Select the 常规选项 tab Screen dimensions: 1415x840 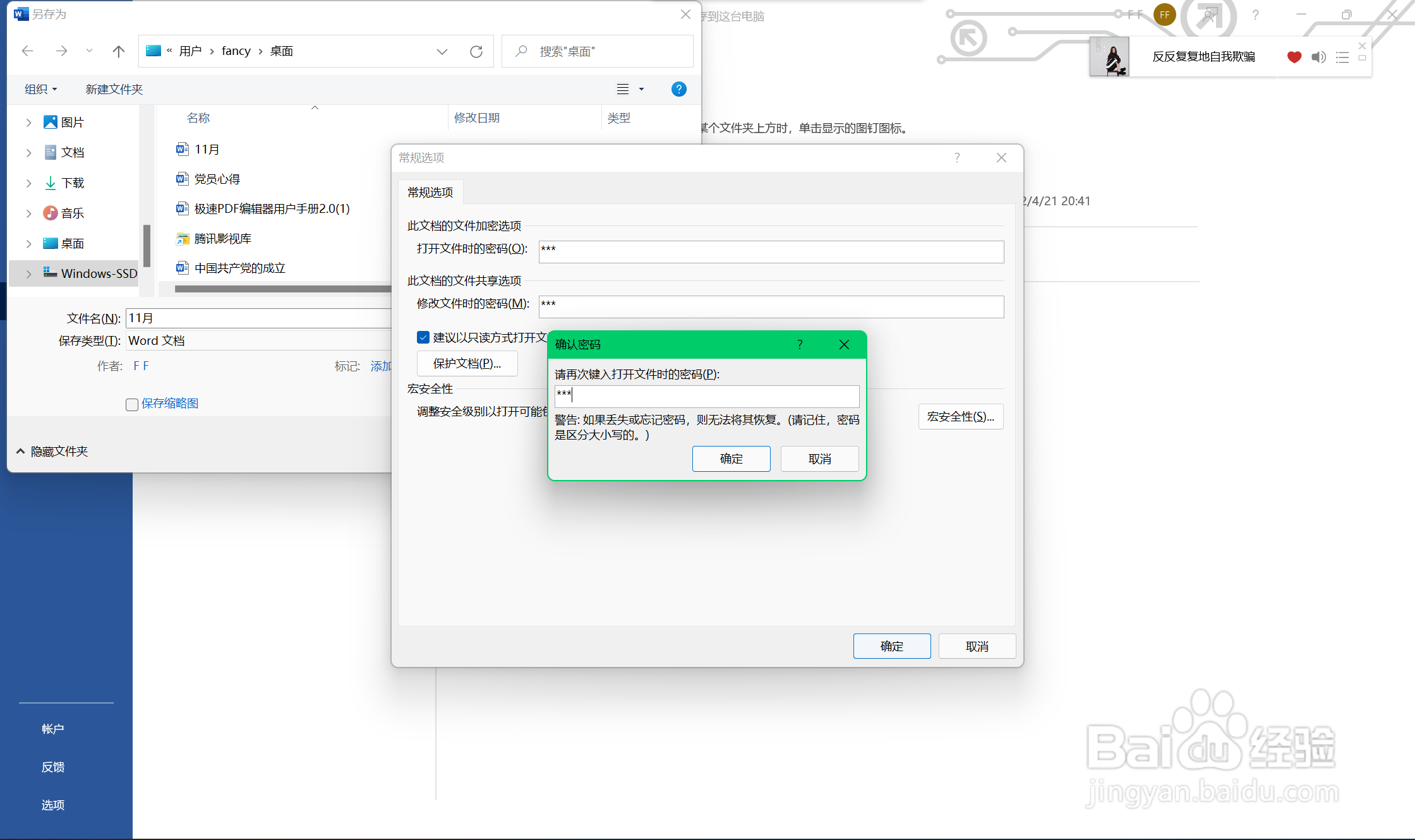coord(430,192)
